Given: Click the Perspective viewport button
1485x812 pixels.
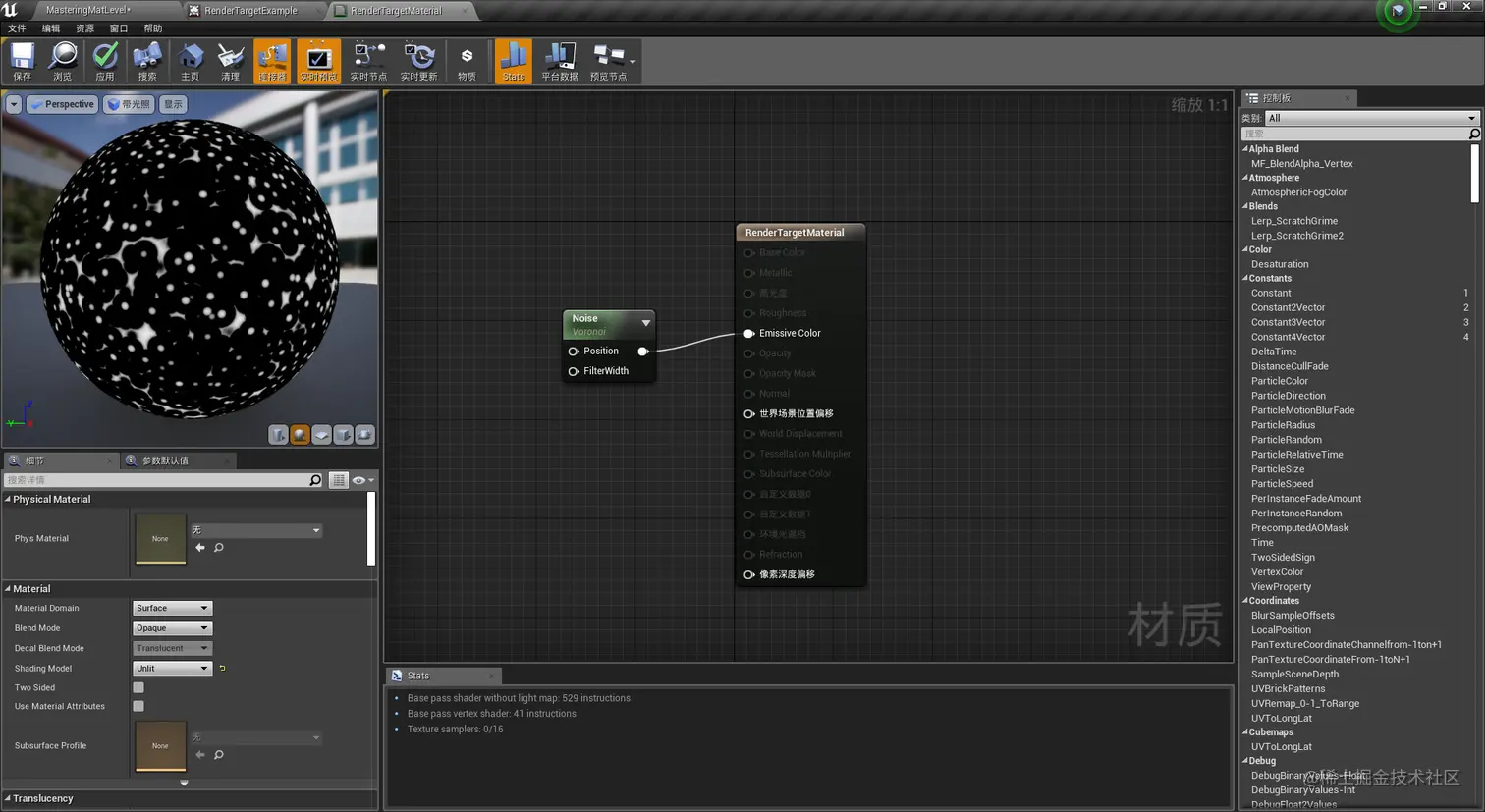Looking at the screenshot, I should point(62,104).
